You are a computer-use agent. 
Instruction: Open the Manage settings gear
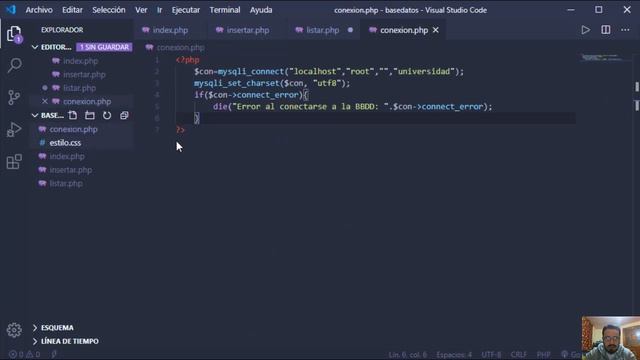14,330
